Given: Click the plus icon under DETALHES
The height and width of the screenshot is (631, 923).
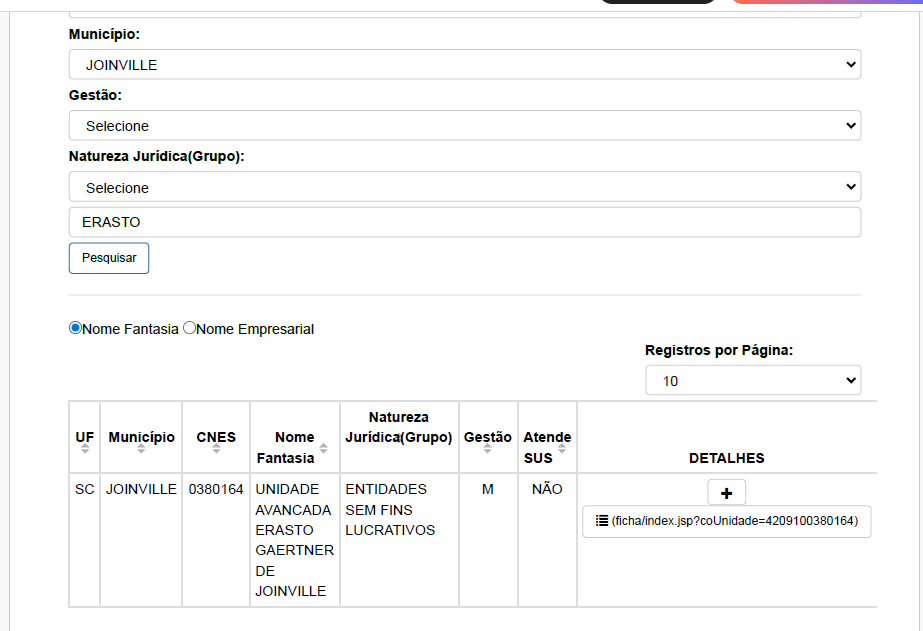Looking at the screenshot, I should click(726, 493).
